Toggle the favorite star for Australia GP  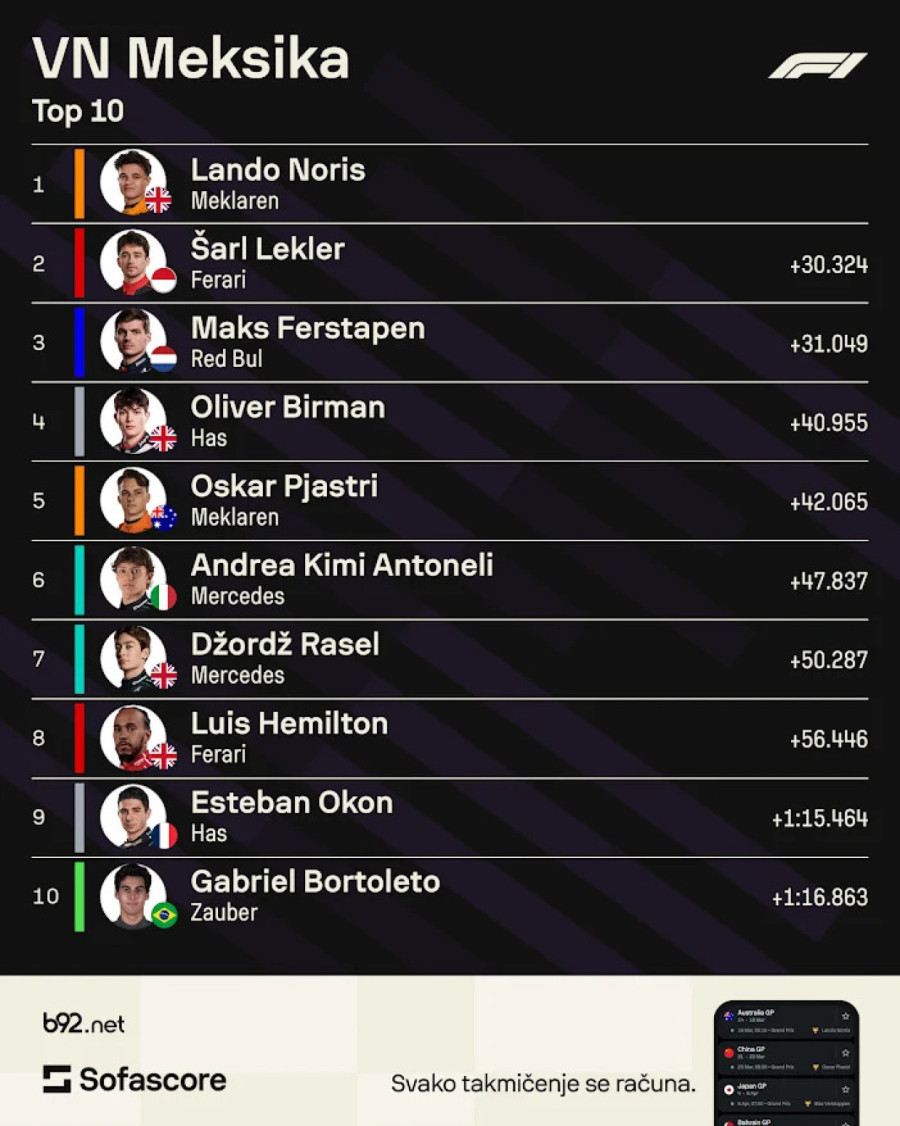(845, 1016)
